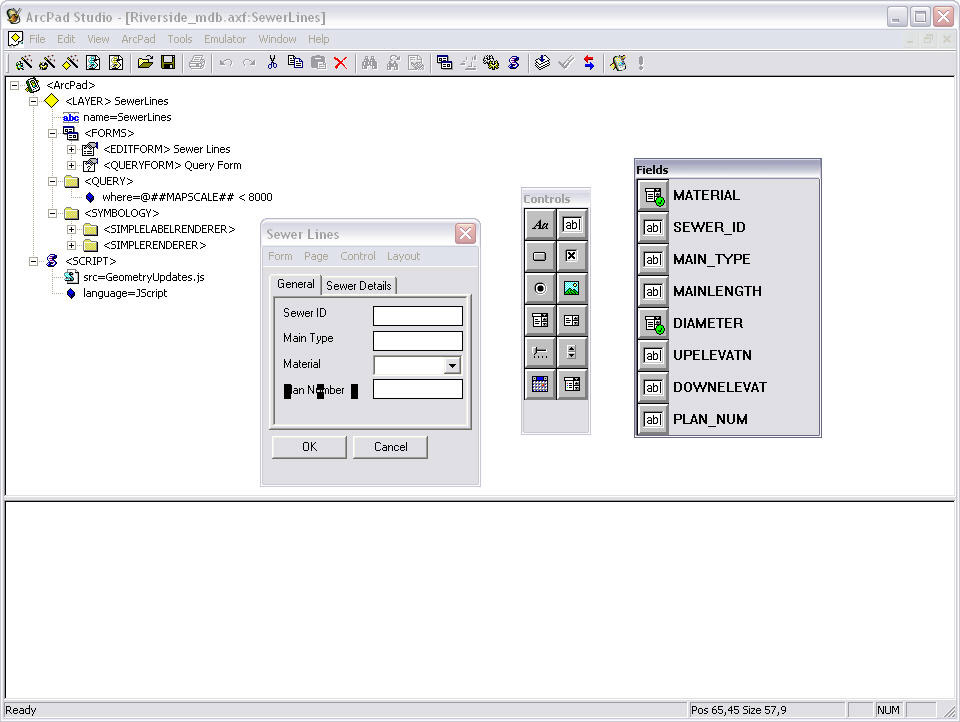The width and height of the screenshot is (960, 722).
Task: Open the Edit menu
Action: pos(66,39)
